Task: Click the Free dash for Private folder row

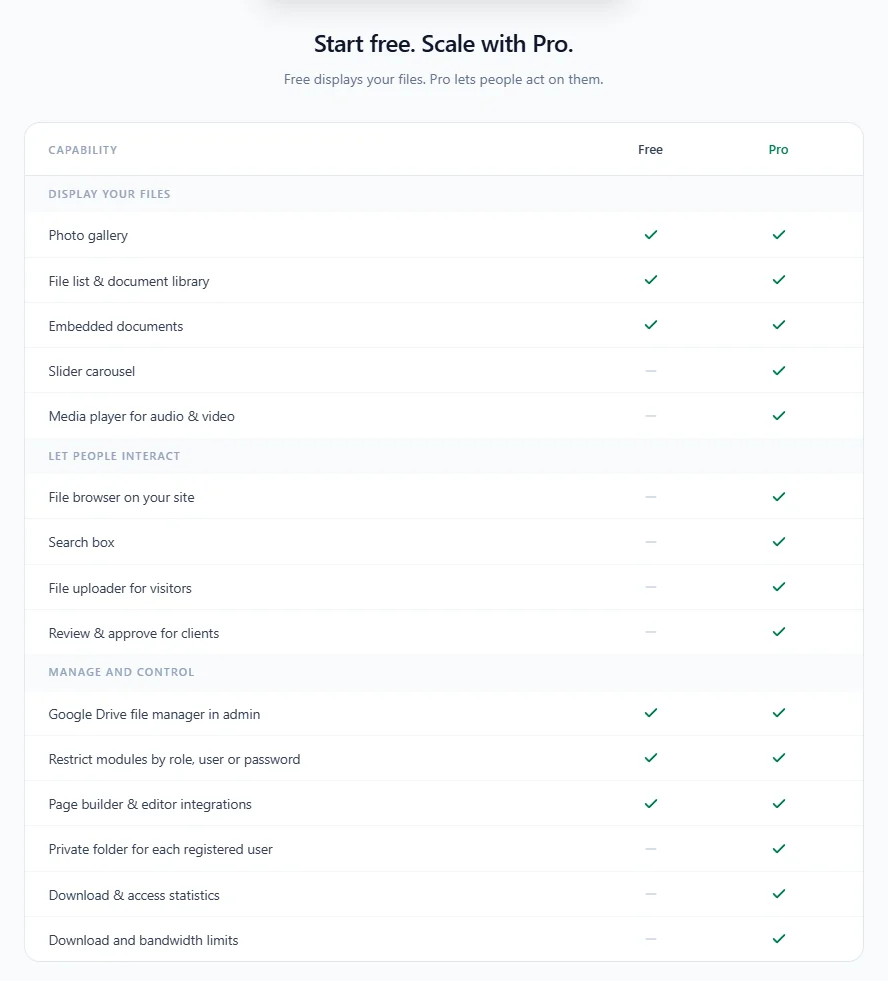Action: (651, 849)
